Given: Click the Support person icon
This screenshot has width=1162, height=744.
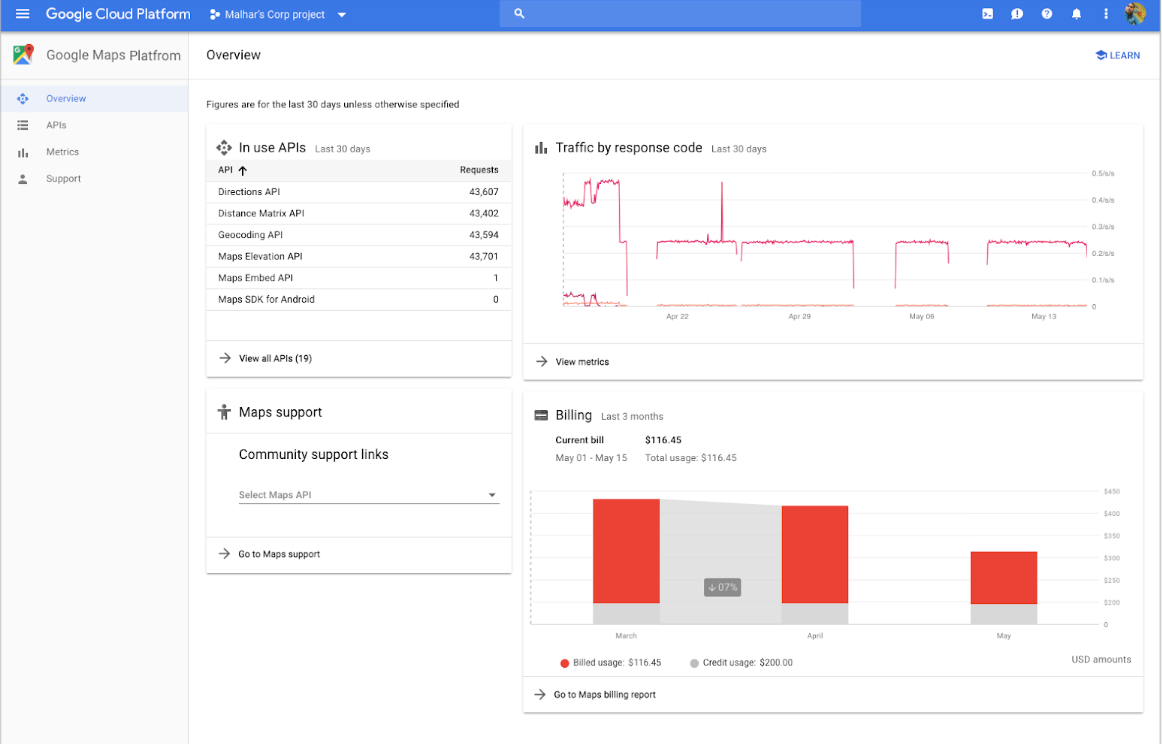Looking at the screenshot, I should 23,179.
